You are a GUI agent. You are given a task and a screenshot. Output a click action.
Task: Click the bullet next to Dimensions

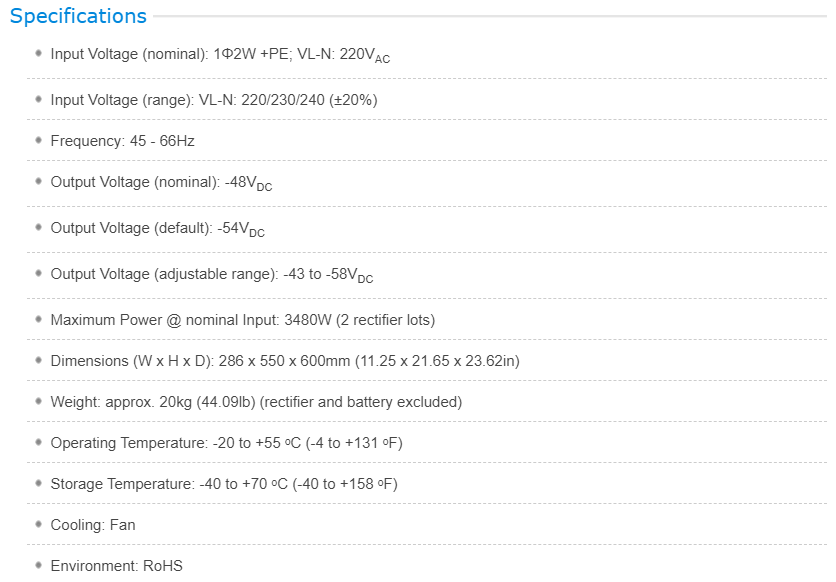click(x=38, y=360)
